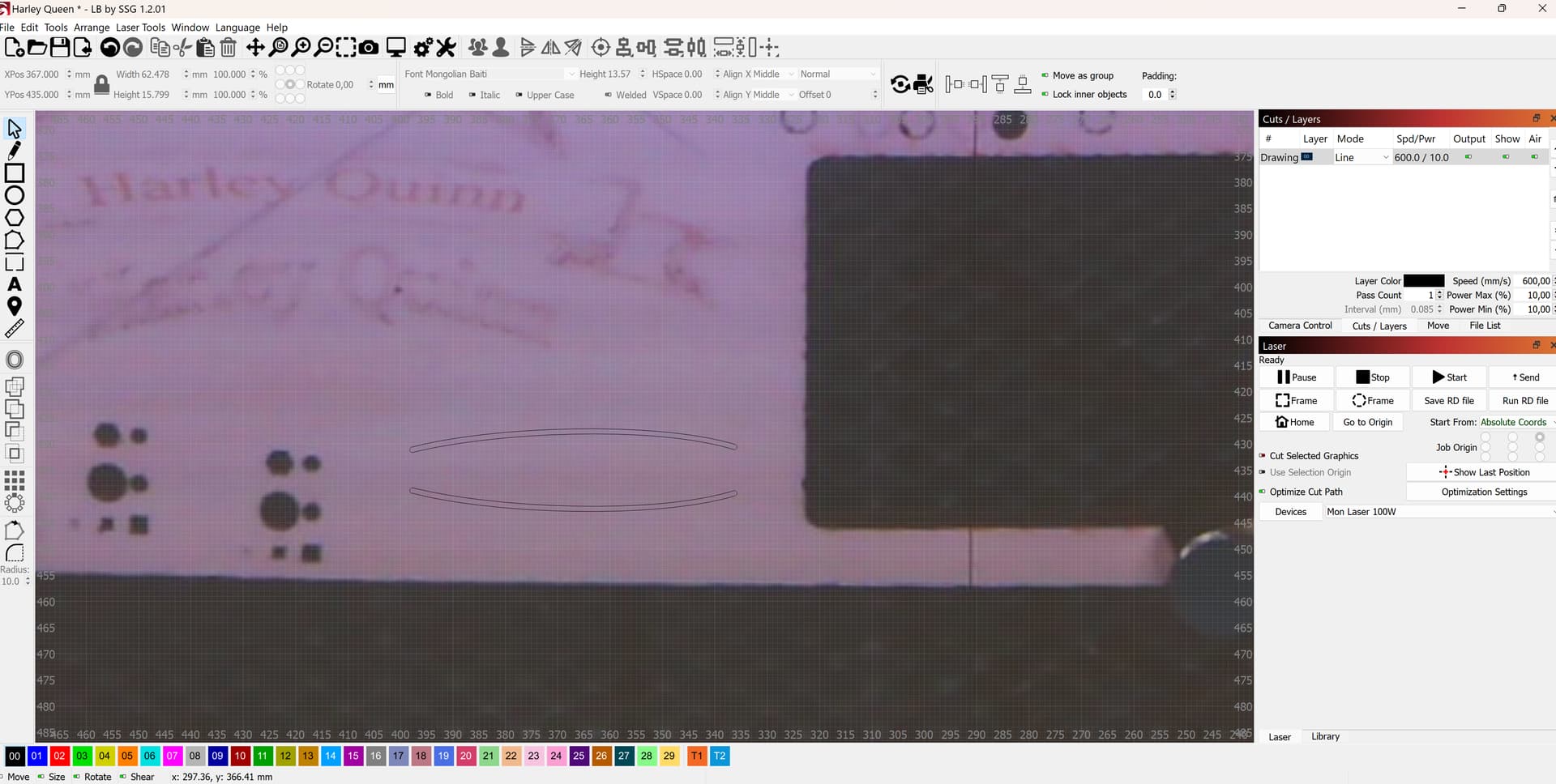
Task: Click the Delete trash icon
Action: pyautogui.click(x=229, y=48)
